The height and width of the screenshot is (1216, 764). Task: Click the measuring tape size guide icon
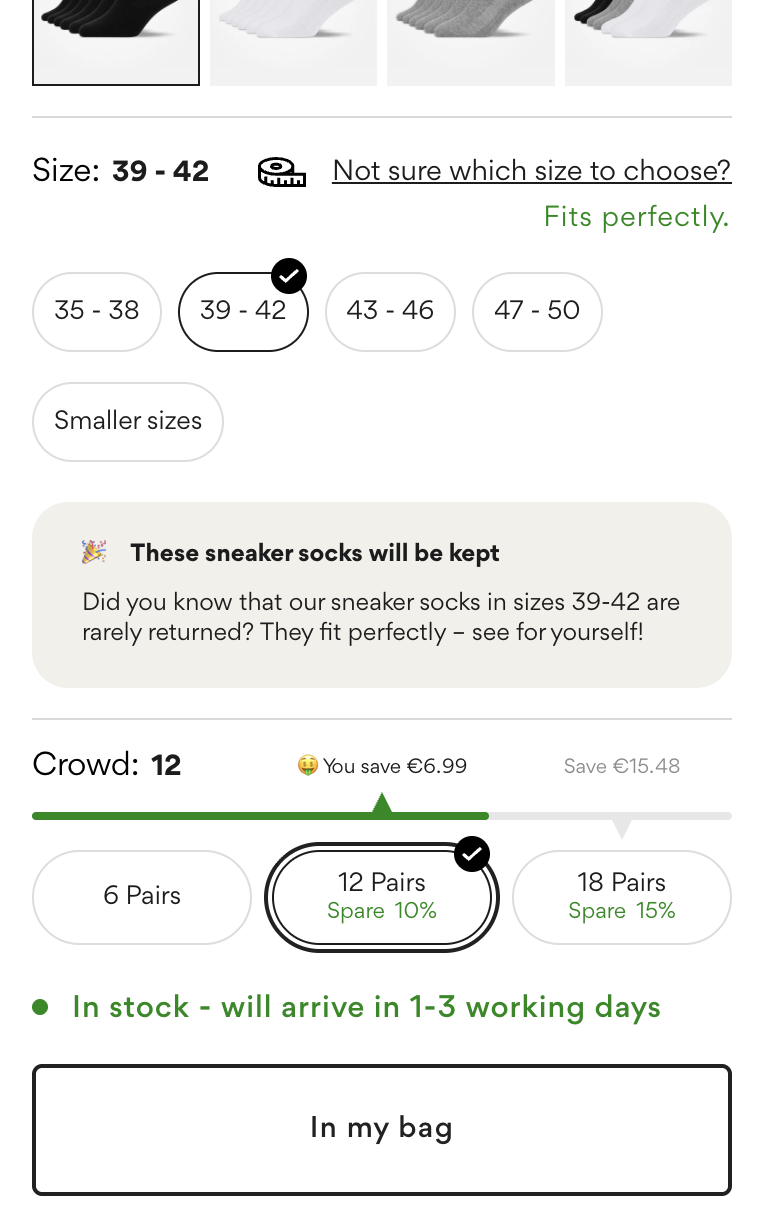point(281,172)
